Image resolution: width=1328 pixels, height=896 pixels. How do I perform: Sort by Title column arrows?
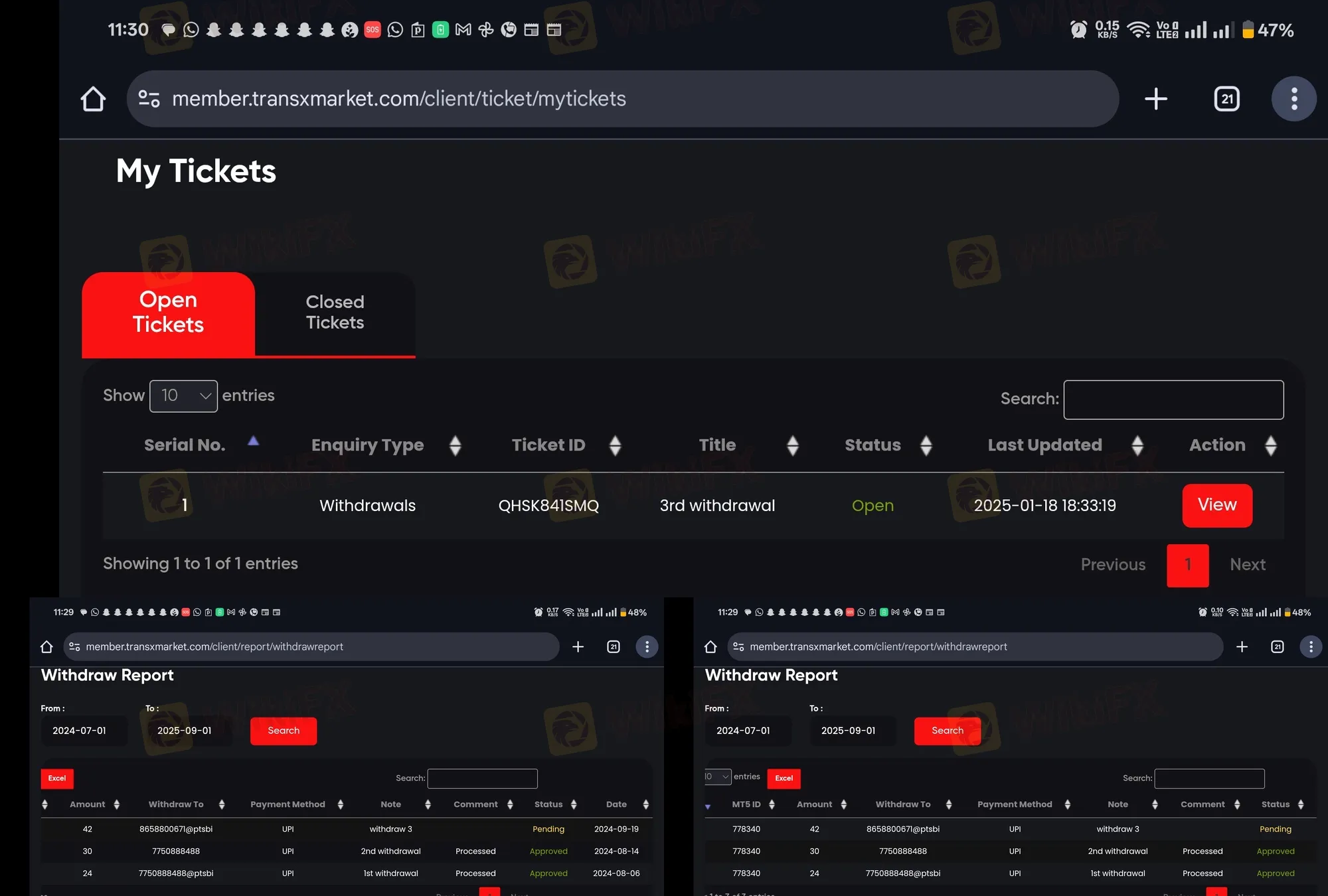(793, 445)
